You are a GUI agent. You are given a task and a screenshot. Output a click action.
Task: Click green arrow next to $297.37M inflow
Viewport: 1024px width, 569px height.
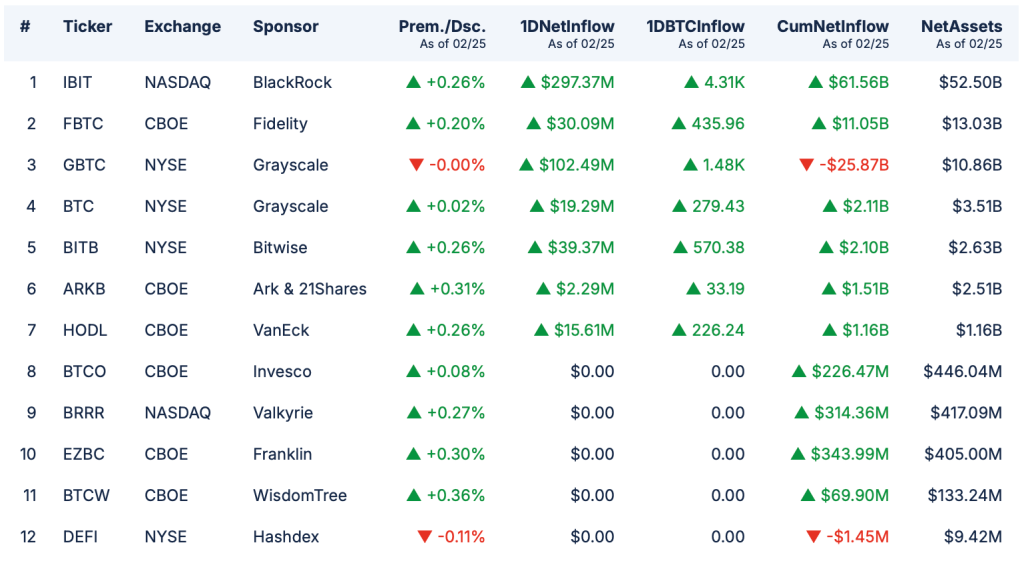(529, 82)
